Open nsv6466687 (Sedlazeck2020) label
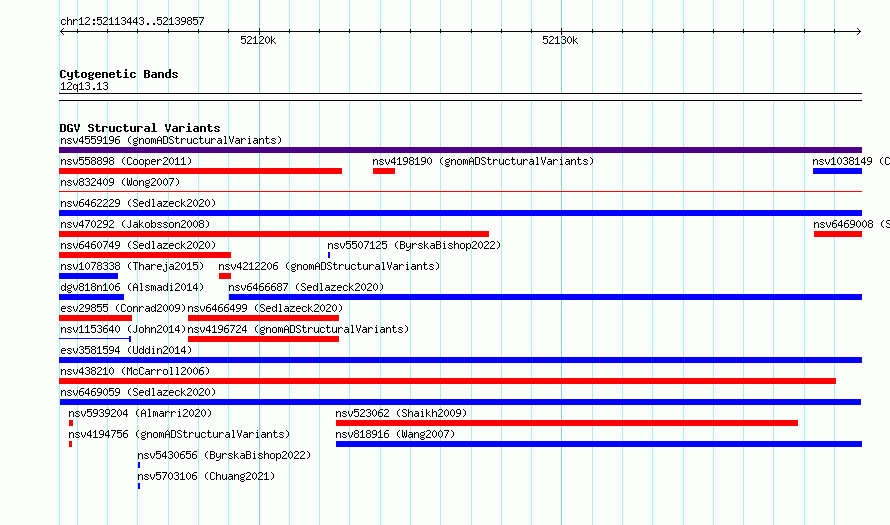Image resolution: width=890 pixels, height=525 pixels. [306, 287]
